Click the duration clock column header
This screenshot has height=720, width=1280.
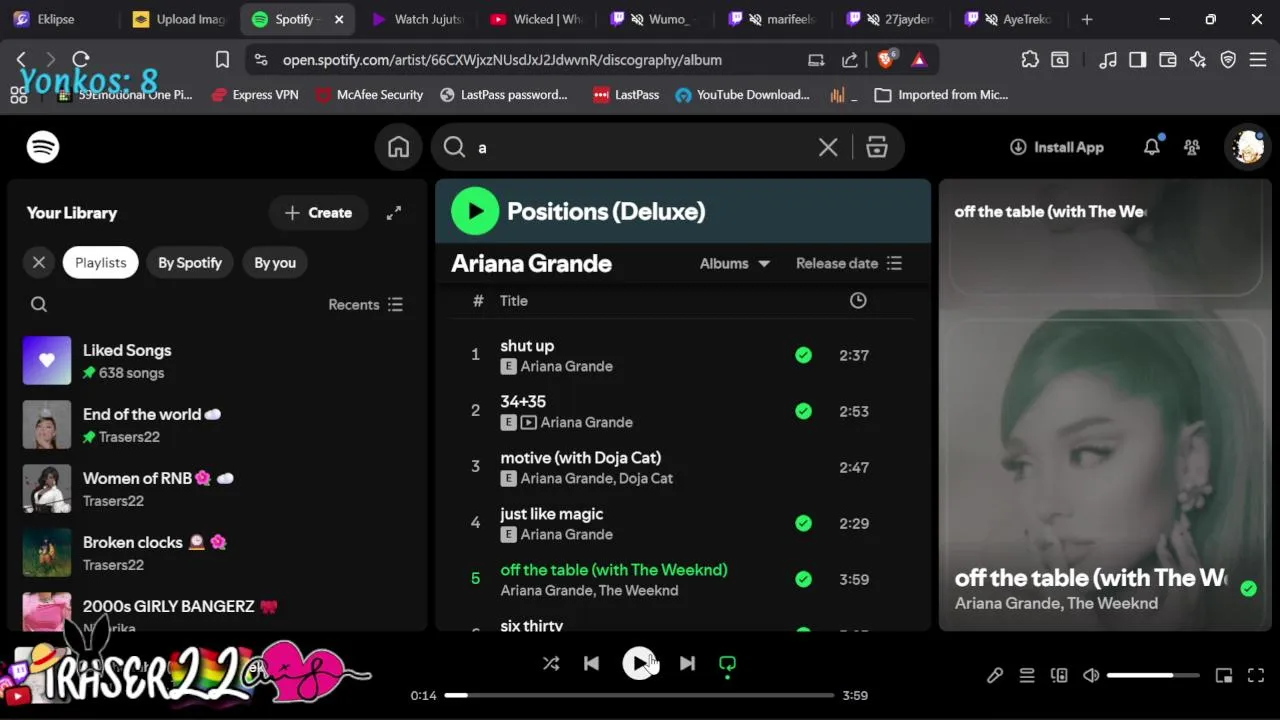[858, 300]
